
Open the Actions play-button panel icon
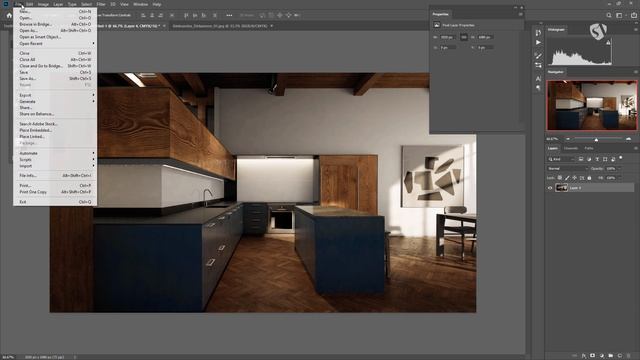pos(538,42)
